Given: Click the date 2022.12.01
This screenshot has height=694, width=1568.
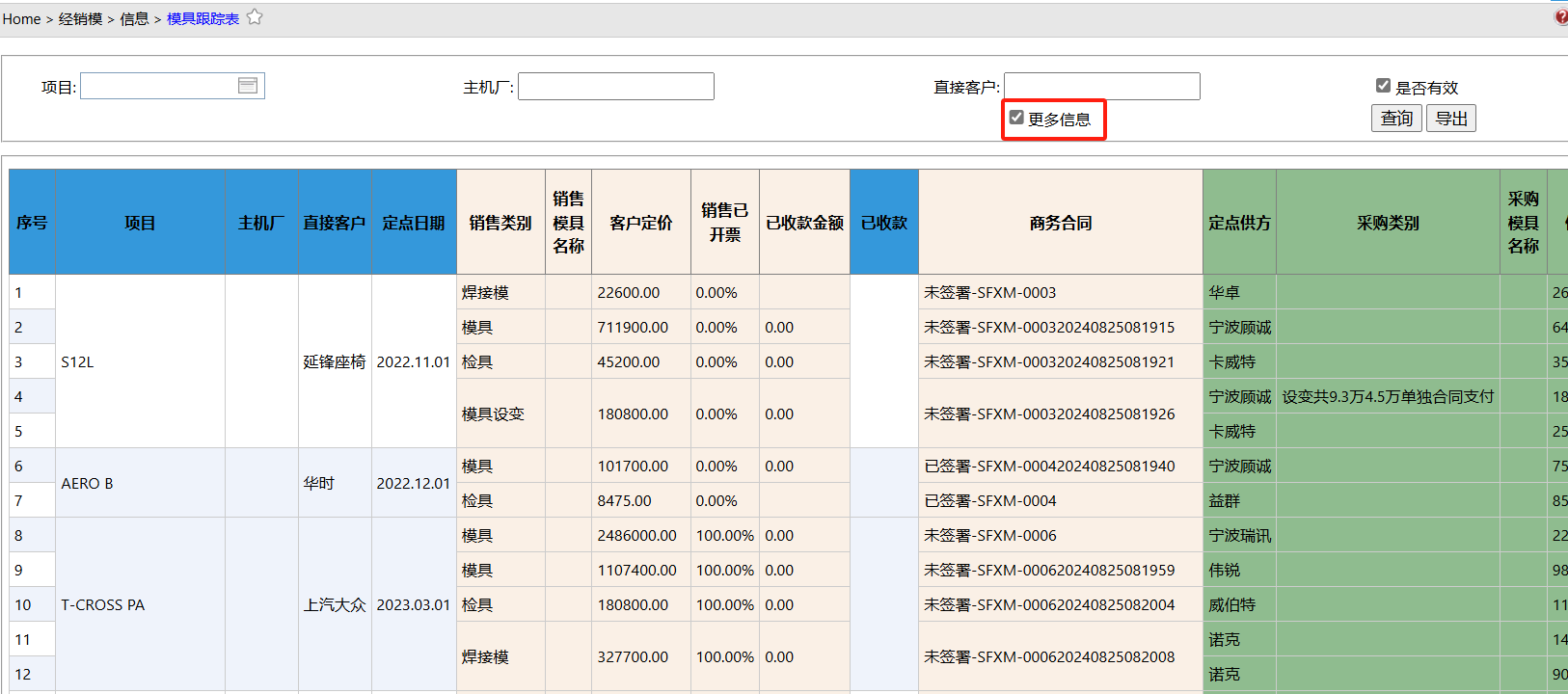Looking at the screenshot, I should point(414,483).
